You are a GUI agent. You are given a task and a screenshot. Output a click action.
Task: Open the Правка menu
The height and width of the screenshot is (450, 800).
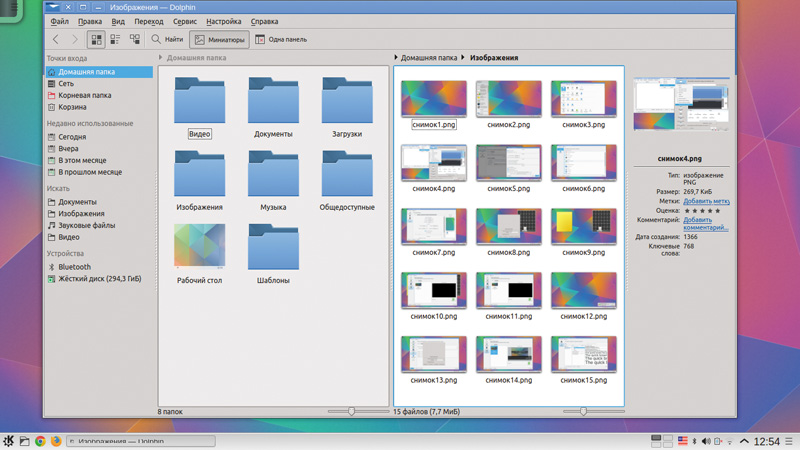pos(90,21)
